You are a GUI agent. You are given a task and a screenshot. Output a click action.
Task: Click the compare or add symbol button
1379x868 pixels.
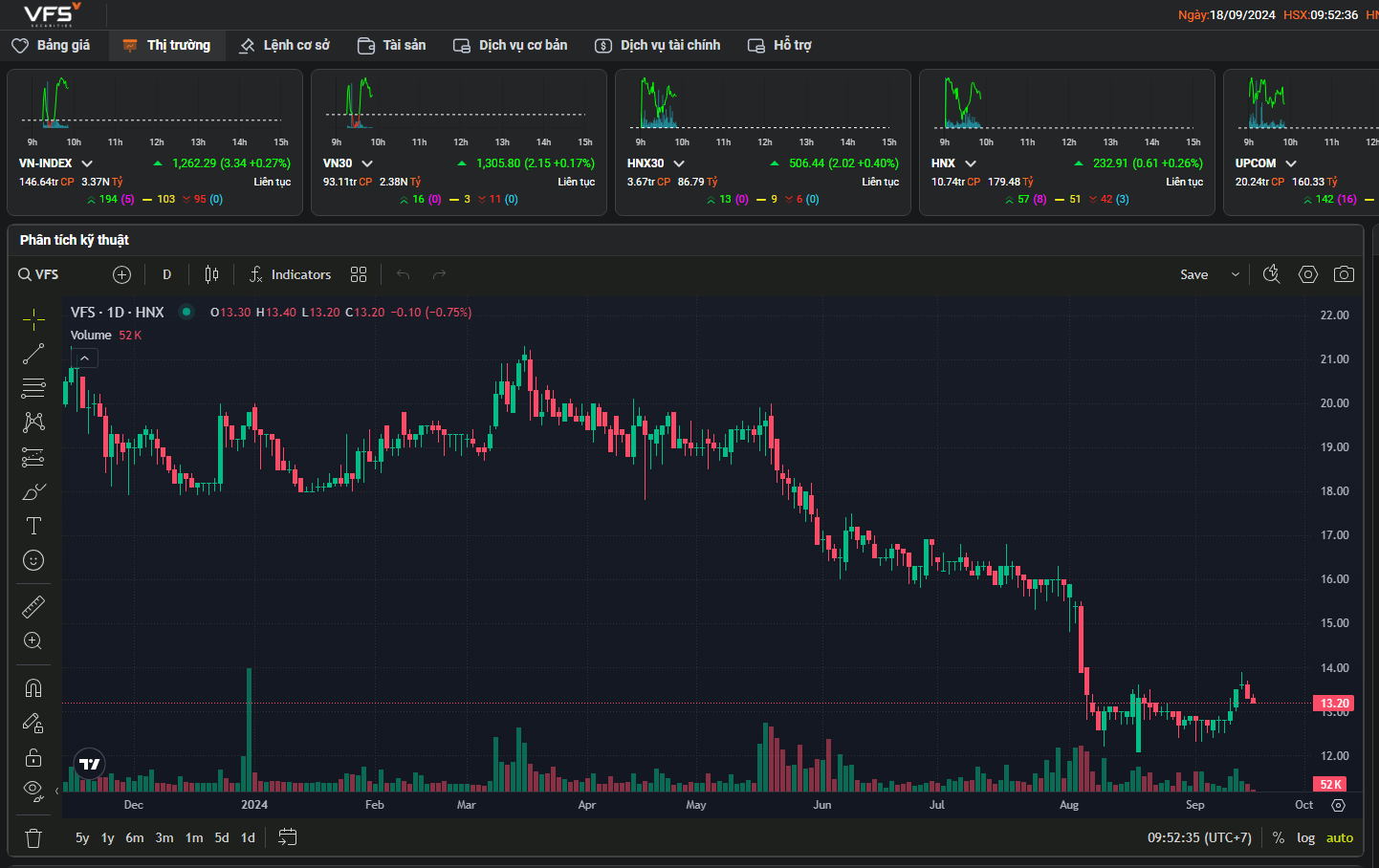(121, 274)
